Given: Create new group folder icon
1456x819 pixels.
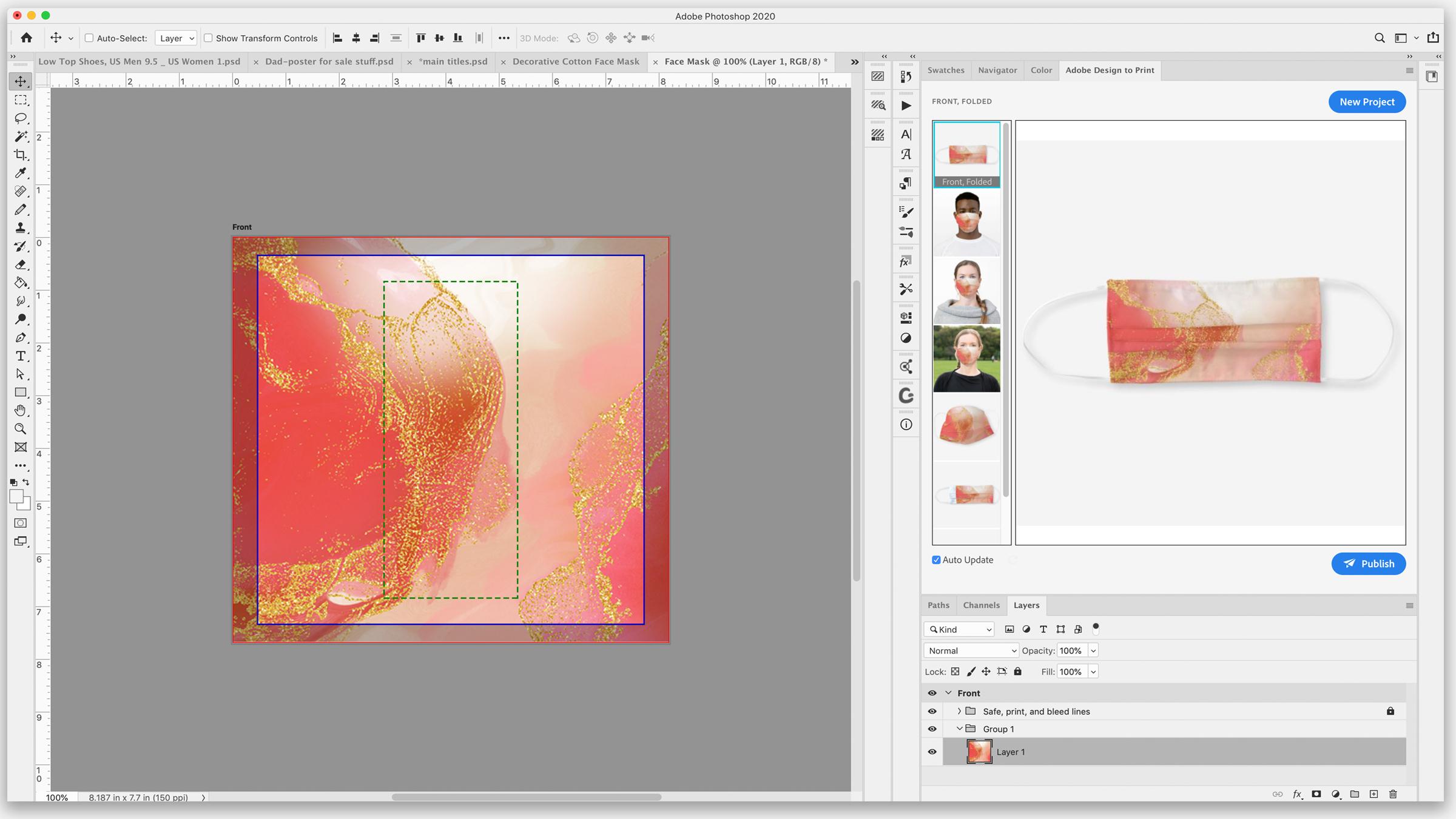Looking at the screenshot, I should (x=1355, y=794).
